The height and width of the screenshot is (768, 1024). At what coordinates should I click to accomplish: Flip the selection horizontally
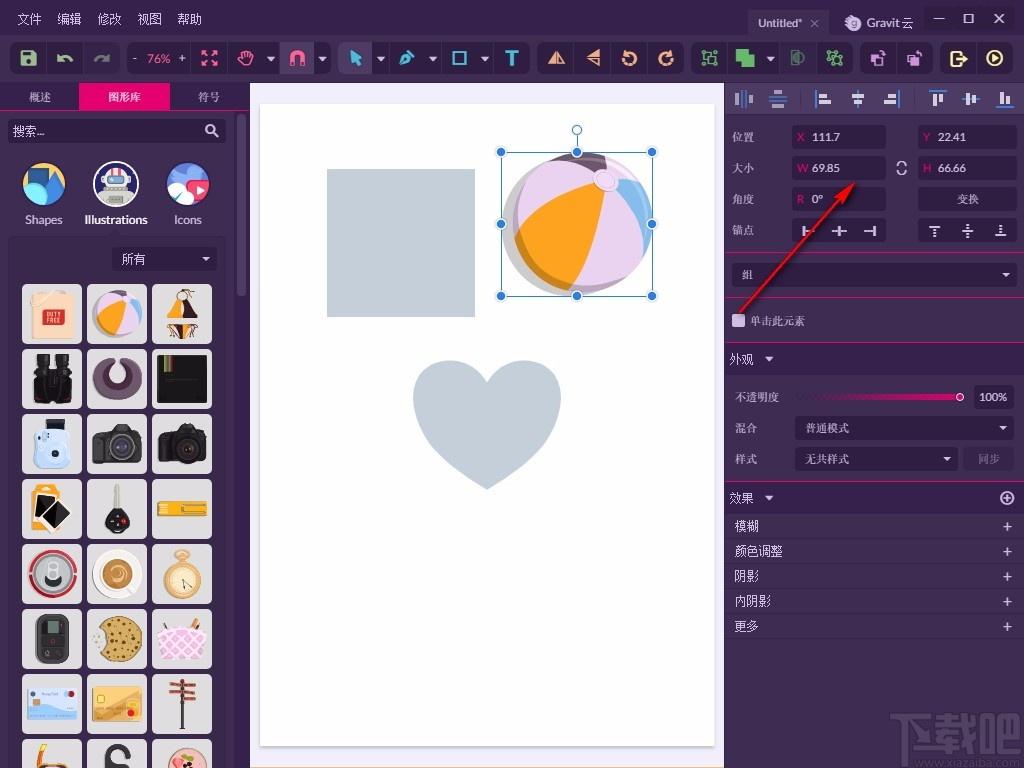pyautogui.click(x=556, y=58)
